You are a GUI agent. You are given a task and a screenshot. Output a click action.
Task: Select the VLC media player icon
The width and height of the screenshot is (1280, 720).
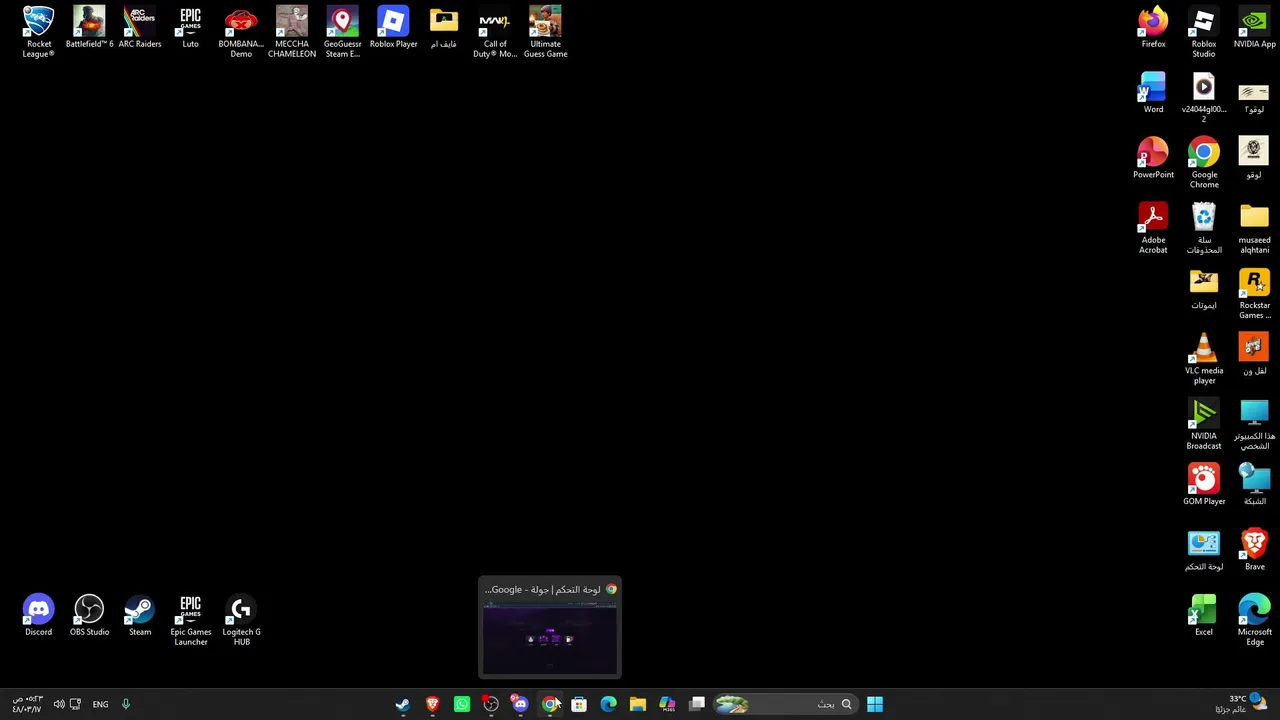coord(1204,358)
